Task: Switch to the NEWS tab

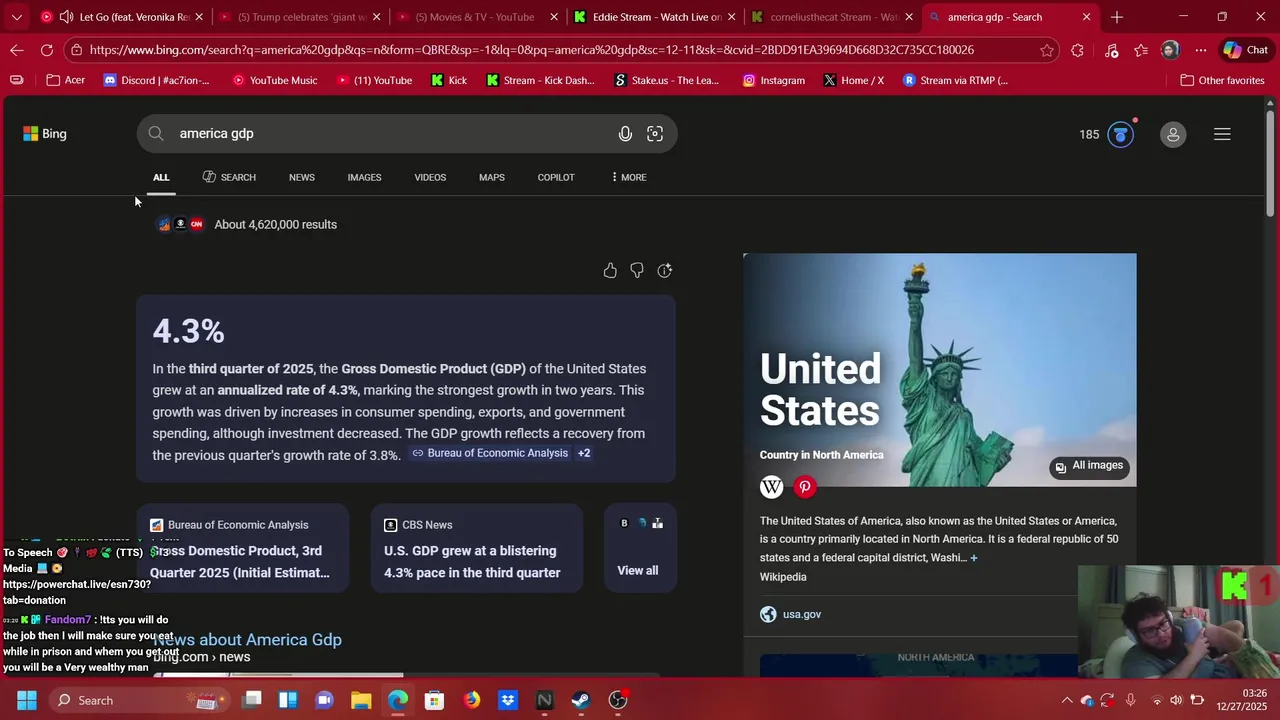Action: (x=302, y=177)
